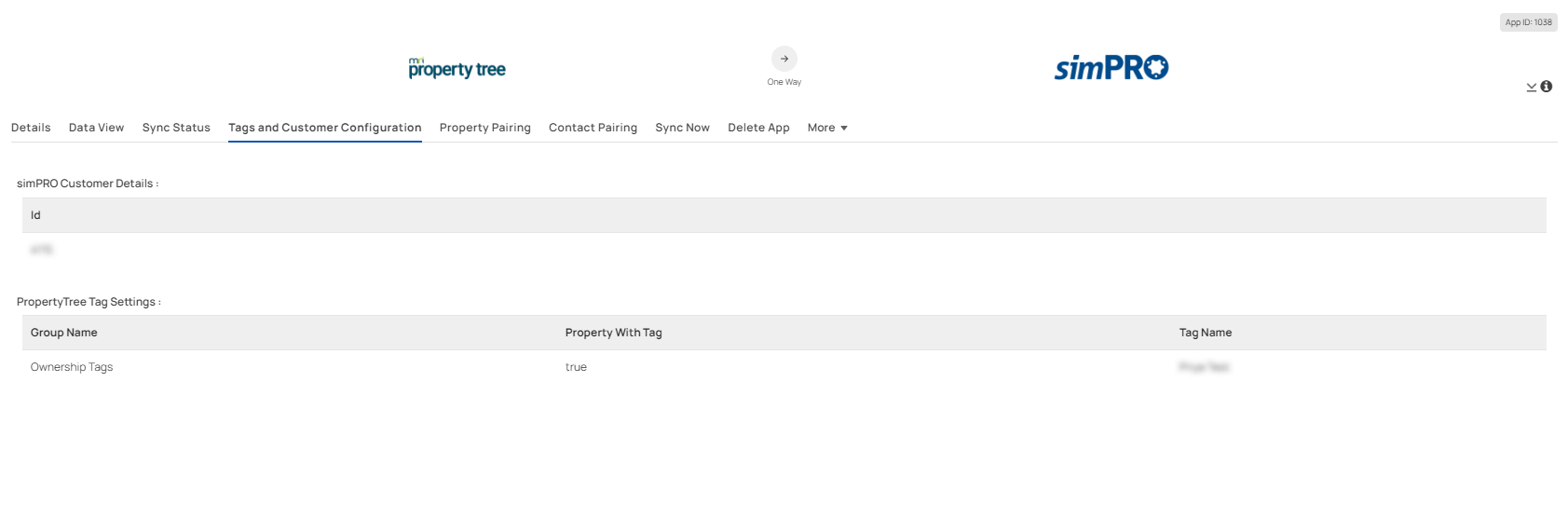Go to the Property Pairing tab

[485, 128]
